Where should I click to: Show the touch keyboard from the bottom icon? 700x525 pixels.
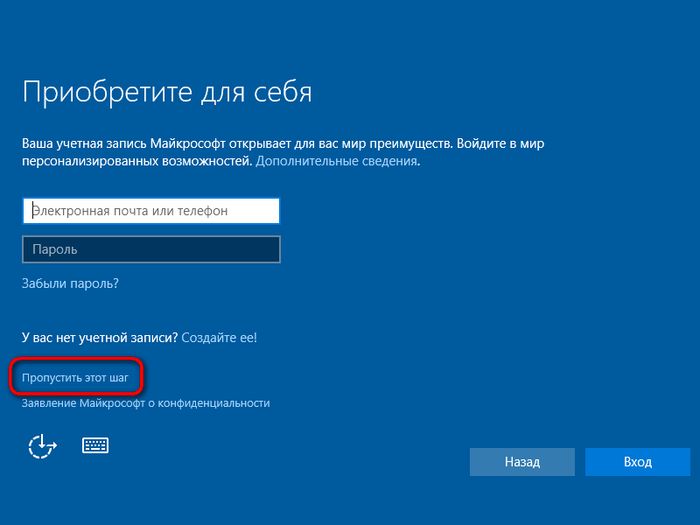click(x=95, y=445)
